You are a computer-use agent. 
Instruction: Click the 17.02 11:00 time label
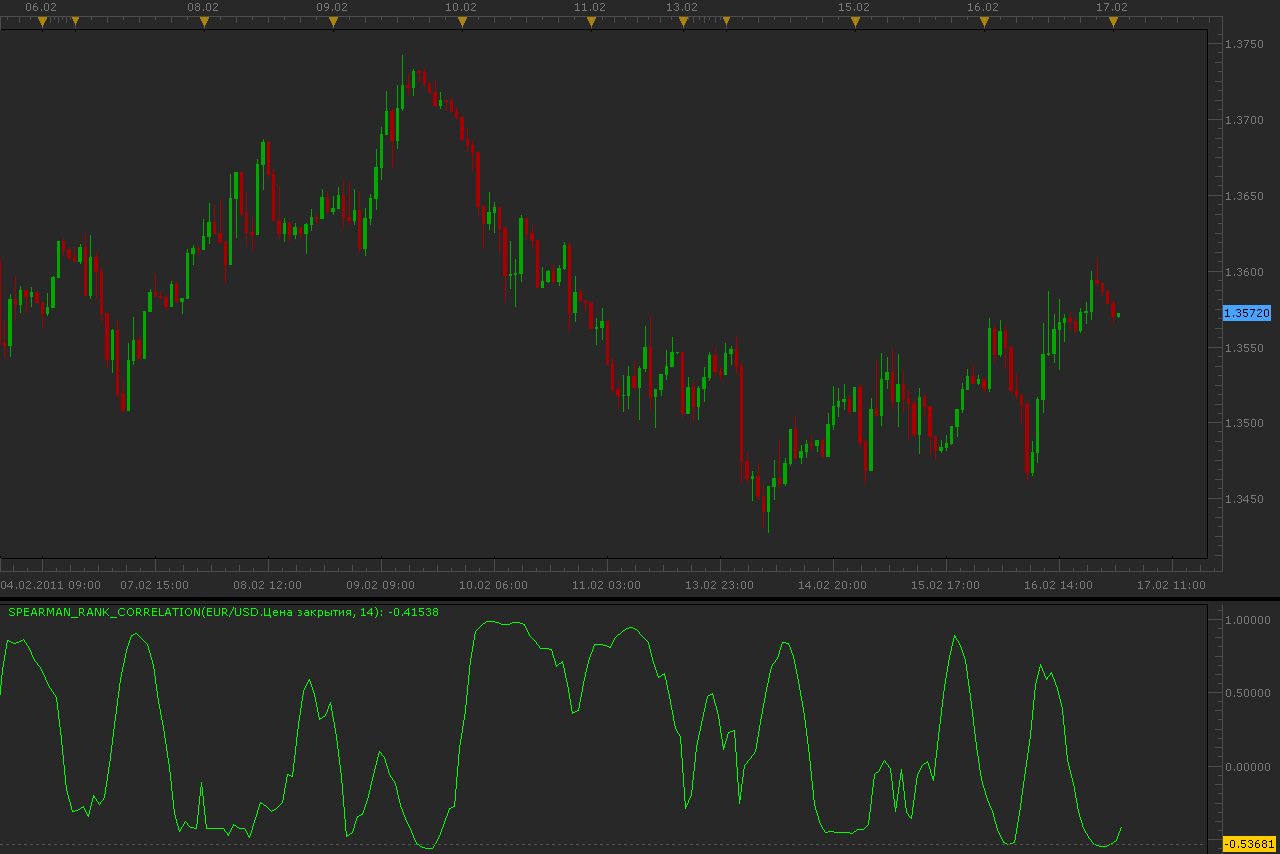pyautogui.click(x=1172, y=585)
